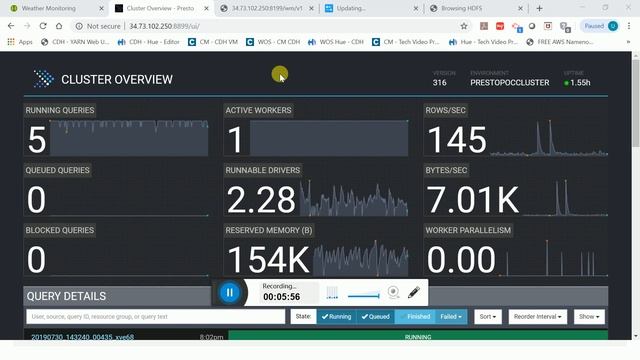Open the Apps bookmark shortcut

coord(20,42)
